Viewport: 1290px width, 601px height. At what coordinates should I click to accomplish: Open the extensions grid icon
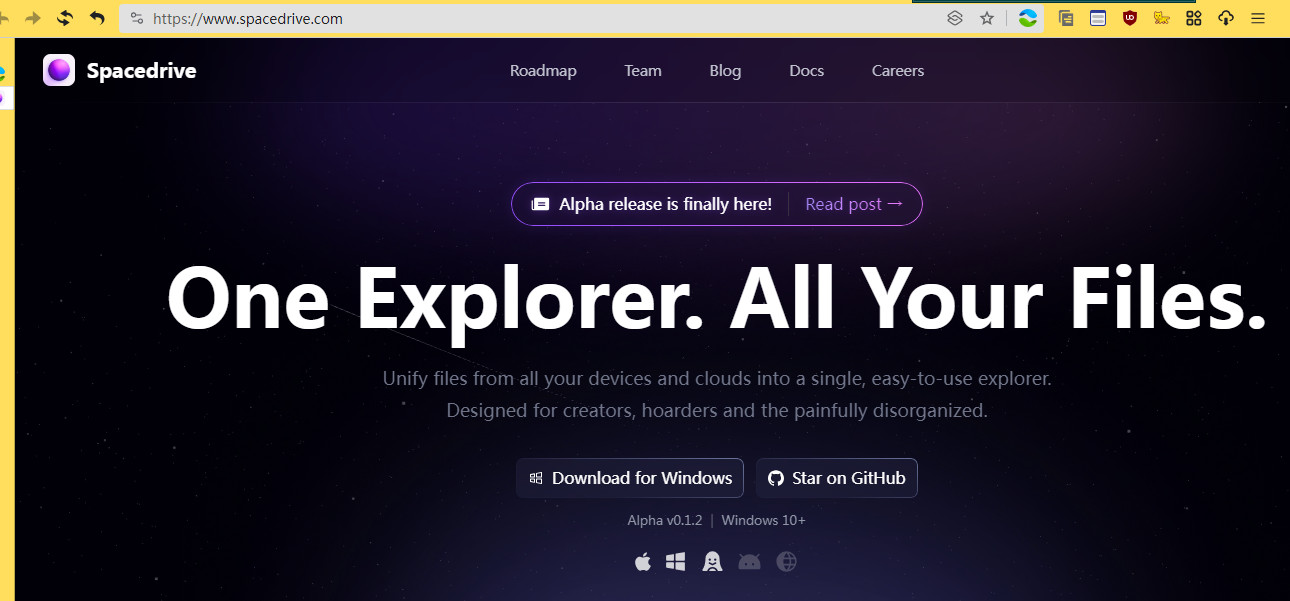tap(1193, 18)
